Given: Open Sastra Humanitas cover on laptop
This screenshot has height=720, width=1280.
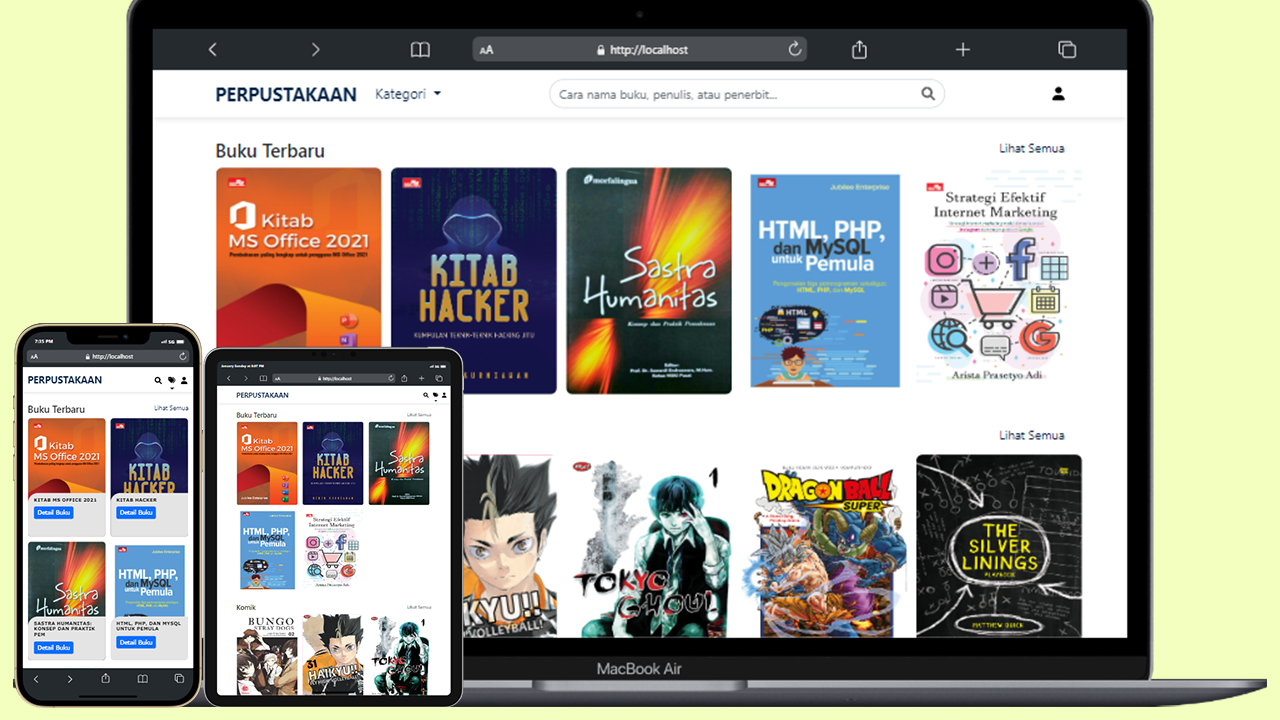Looking at the screenshot, I should point(649,280).
